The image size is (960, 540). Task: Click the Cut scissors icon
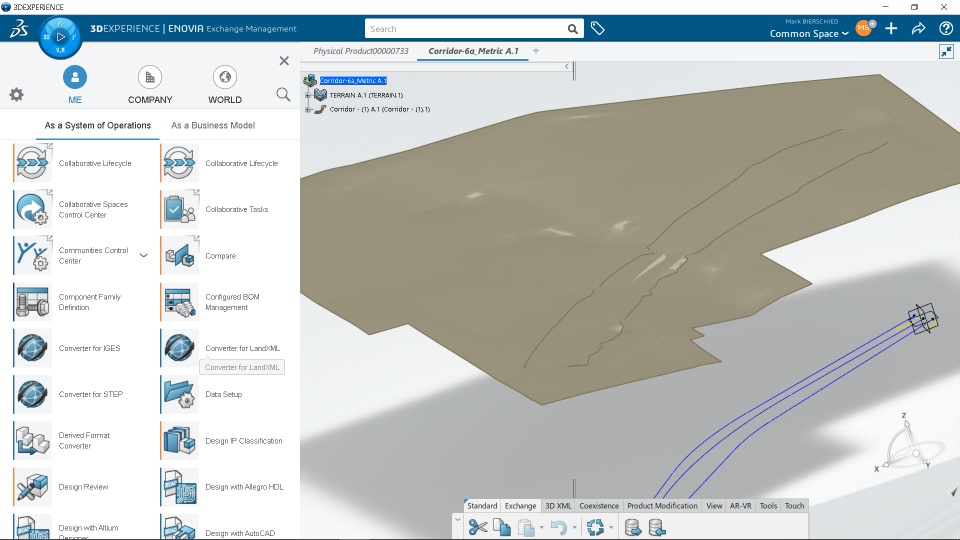[x=478, y=527]
